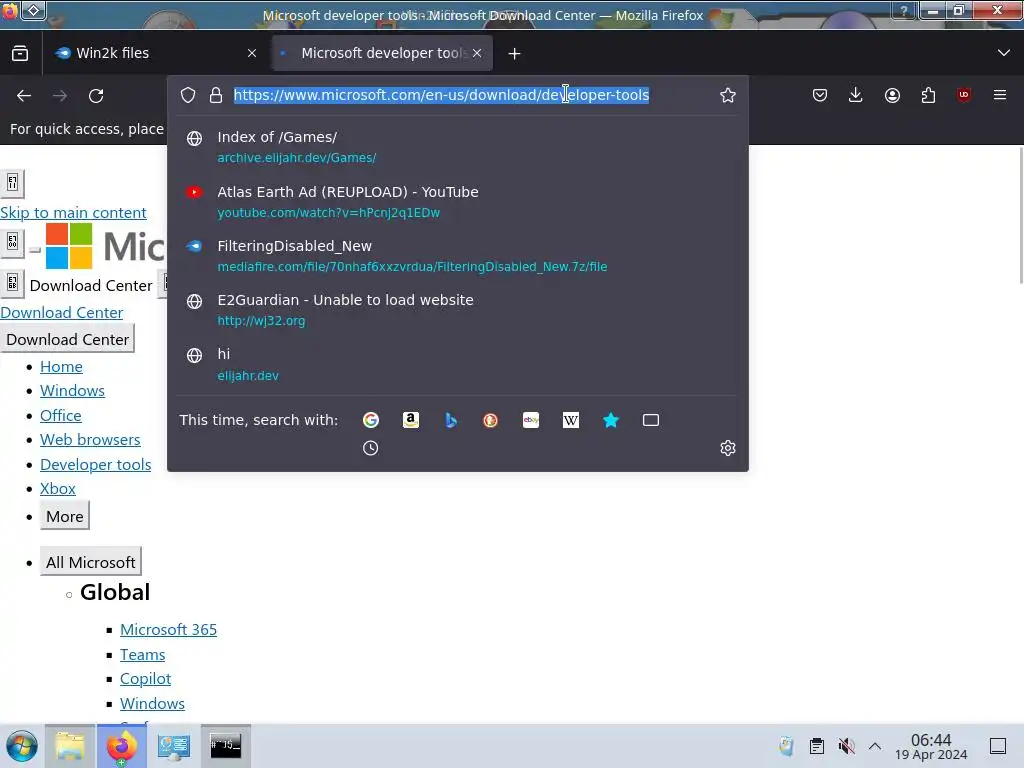Show hidden system tray icons chevron
Viewport: 1024px width, 768px height.
click(875, 746)
